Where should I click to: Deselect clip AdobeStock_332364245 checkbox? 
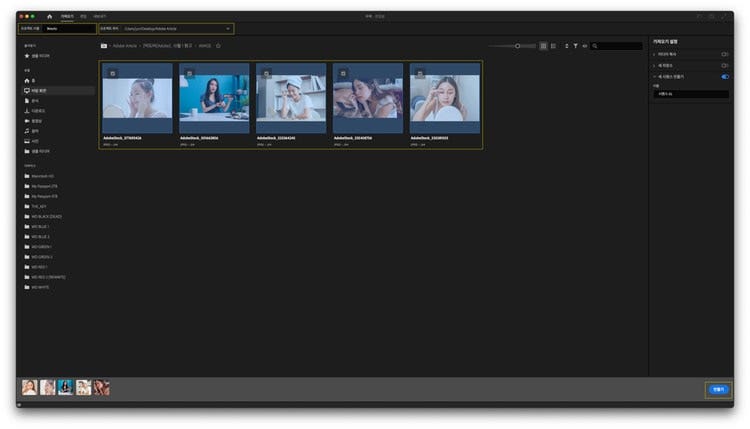tap(266, 74)
